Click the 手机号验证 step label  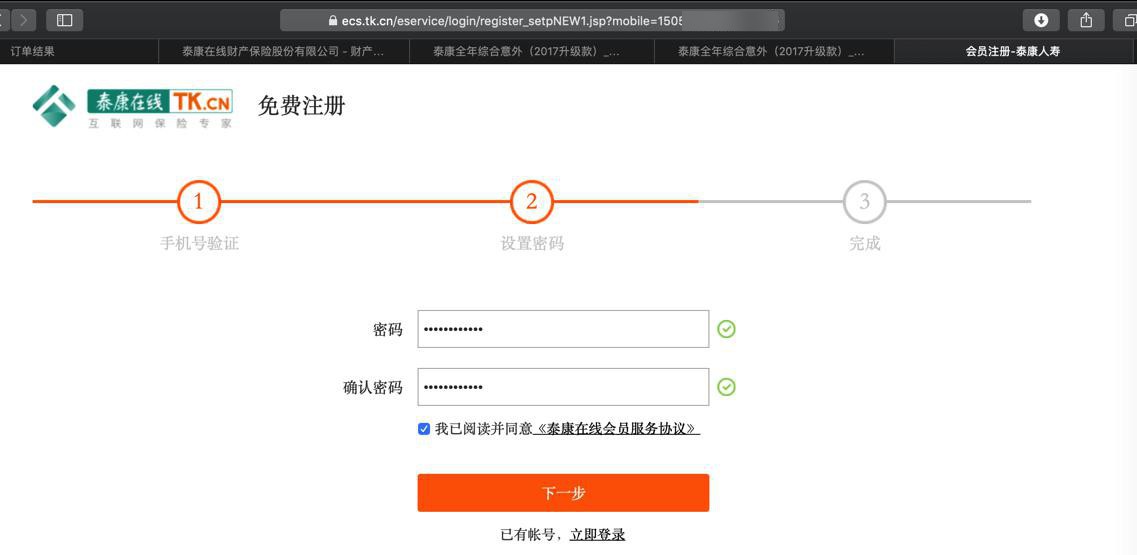coord(199,244)
